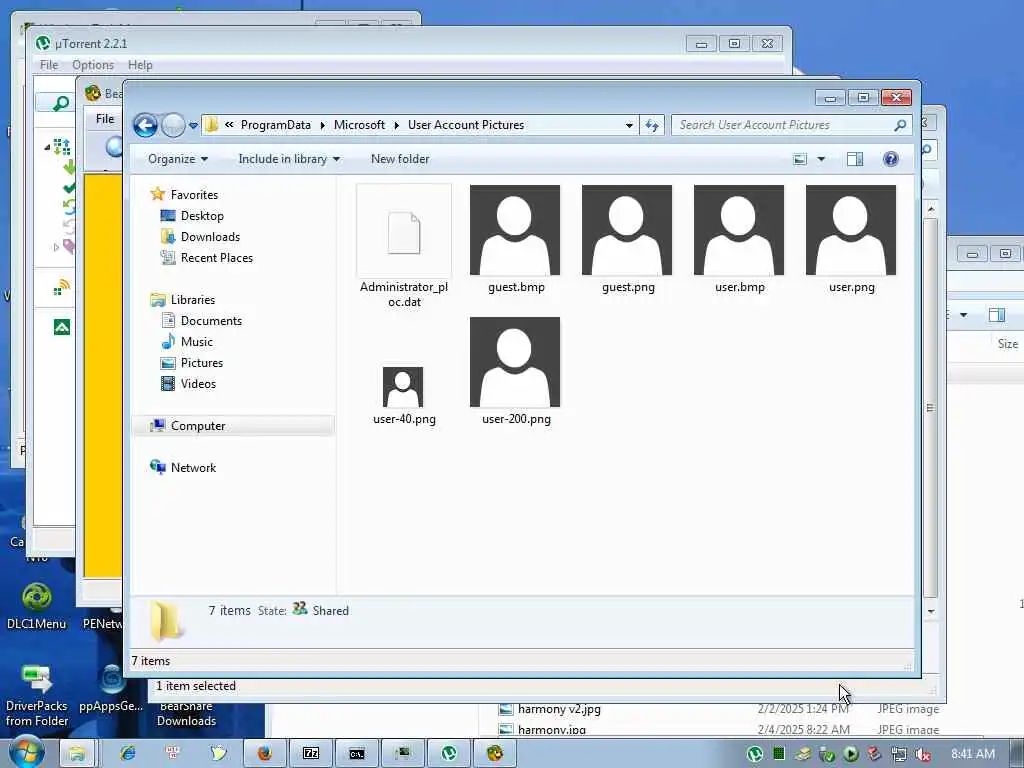Open the Help menu in µTorrent
Screen dimensions: 1024x768
(140, 65)
